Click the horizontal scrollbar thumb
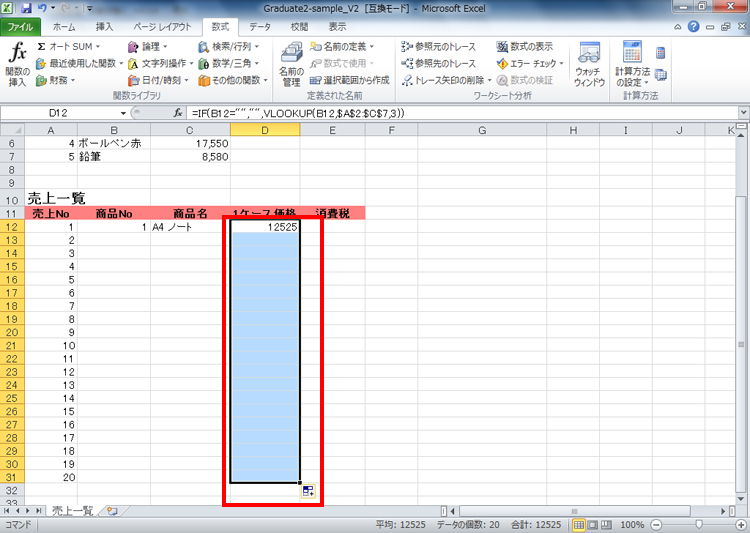The width and height of the screenshot is (750, 533). tap(574, 511)
